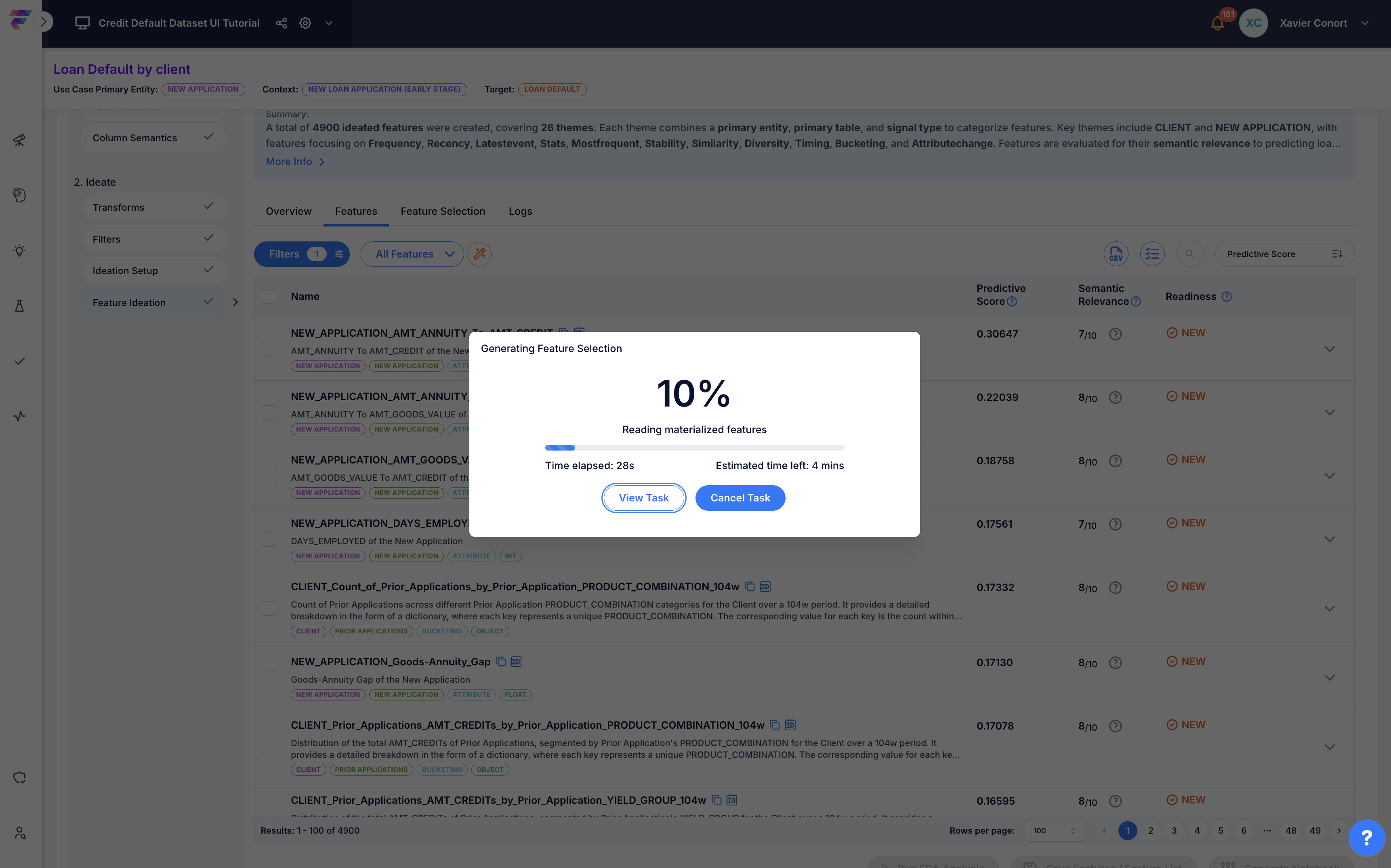The height and width of the screenshot is (868, 1391).
Task: Go to results page 2
Action: (x=1151, y=831)
